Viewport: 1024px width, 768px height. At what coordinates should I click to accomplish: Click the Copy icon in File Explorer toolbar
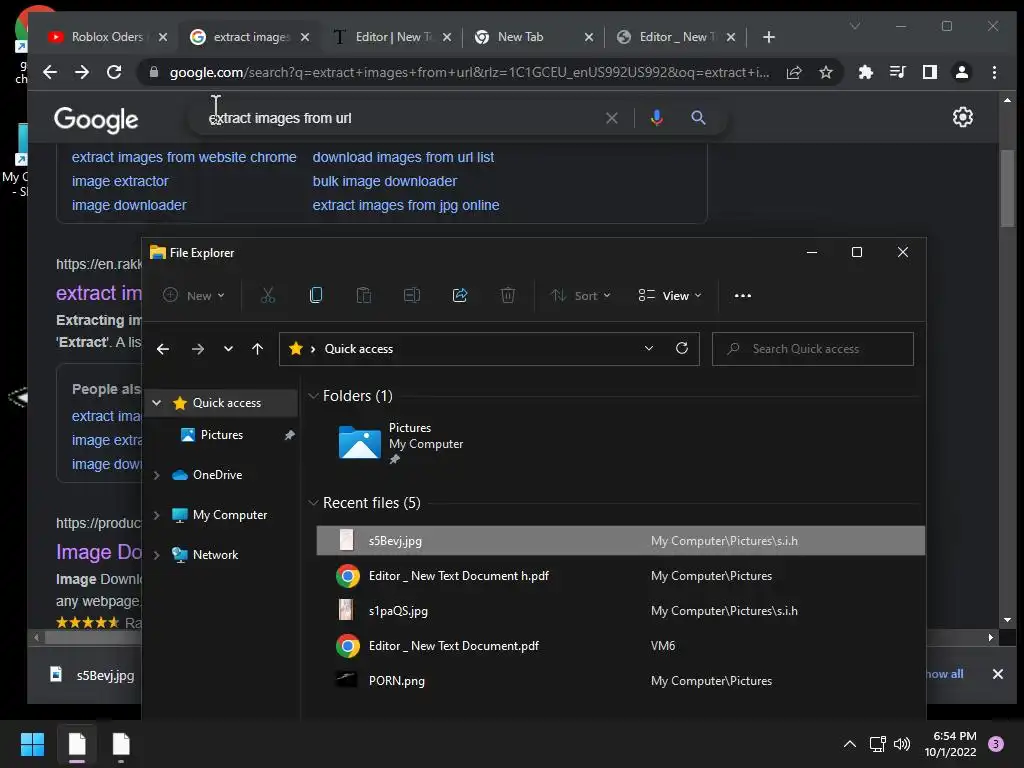[x=316, y=295]
